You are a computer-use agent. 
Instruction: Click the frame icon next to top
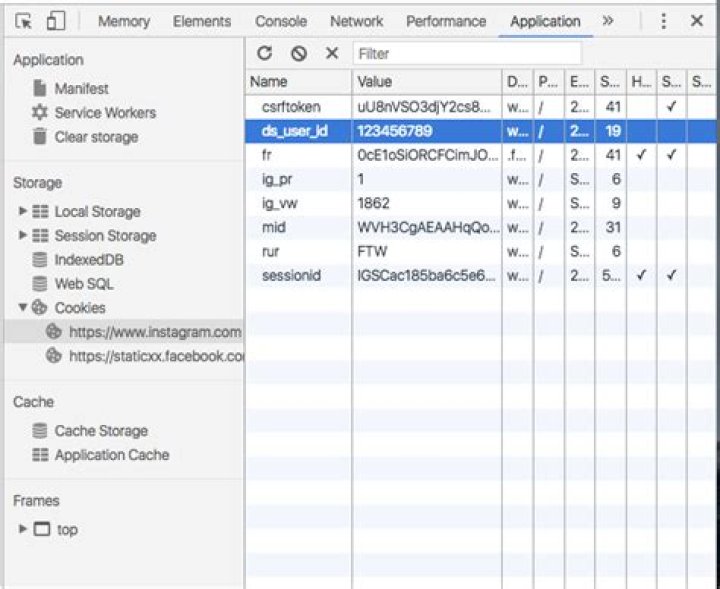tap(42, 529)
